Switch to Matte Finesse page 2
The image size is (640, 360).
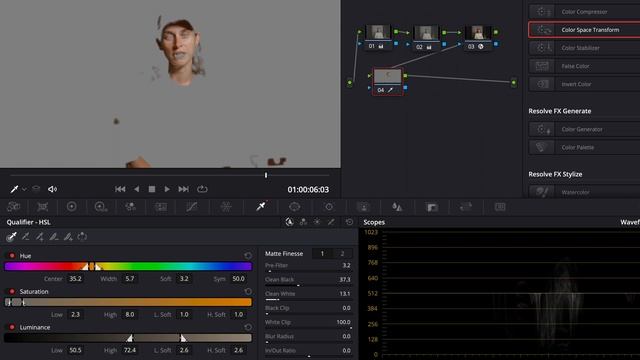coord(342,253)
